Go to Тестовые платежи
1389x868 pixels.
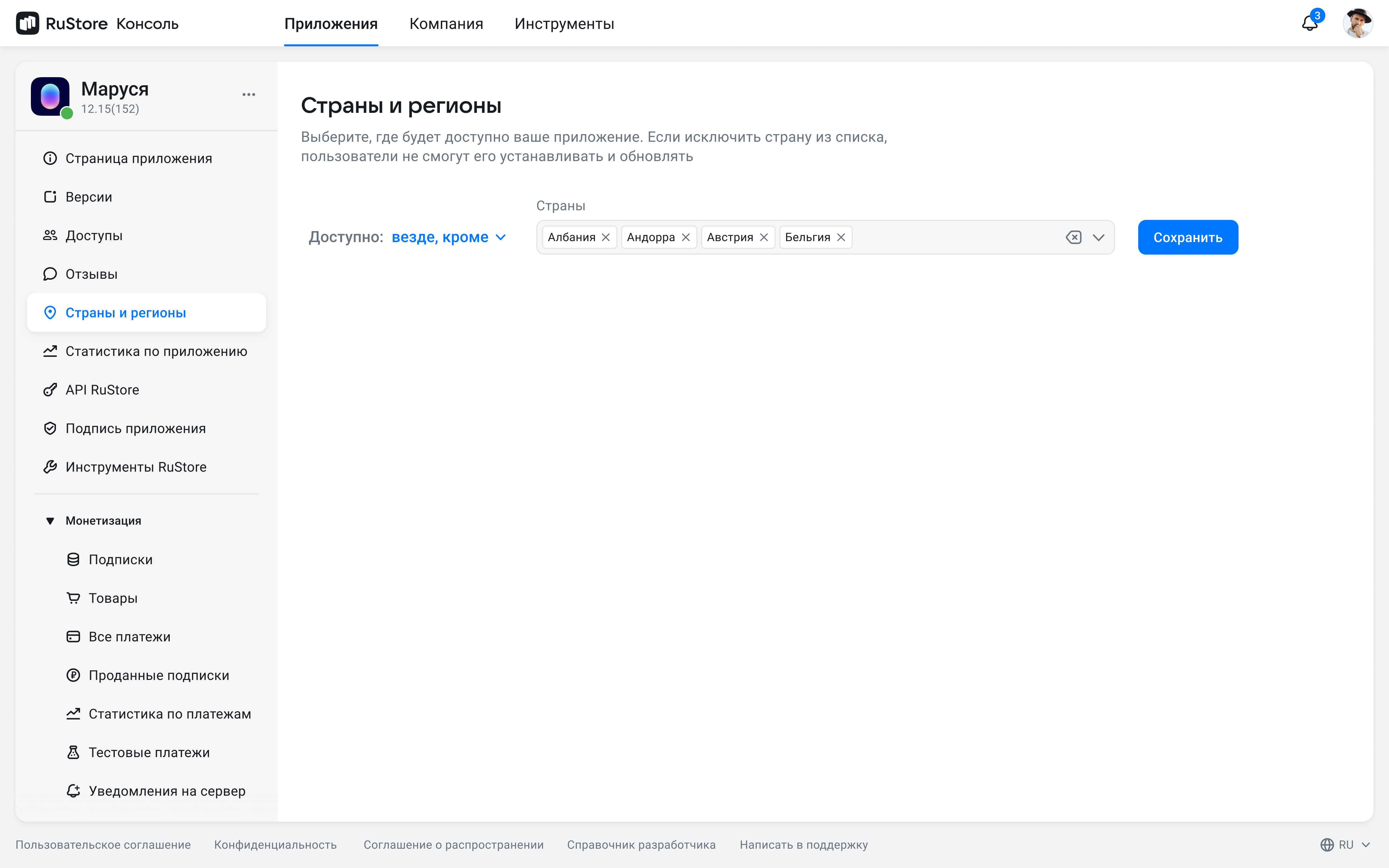tap(146, 752)
